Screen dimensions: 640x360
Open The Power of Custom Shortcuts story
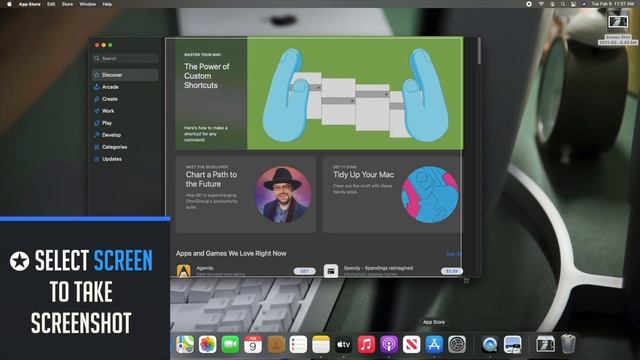(319, 93)
